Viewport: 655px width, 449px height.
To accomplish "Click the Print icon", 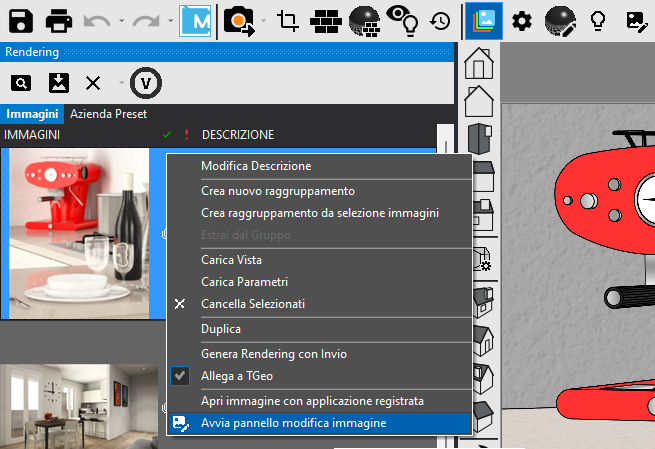I will click(58, 21).
